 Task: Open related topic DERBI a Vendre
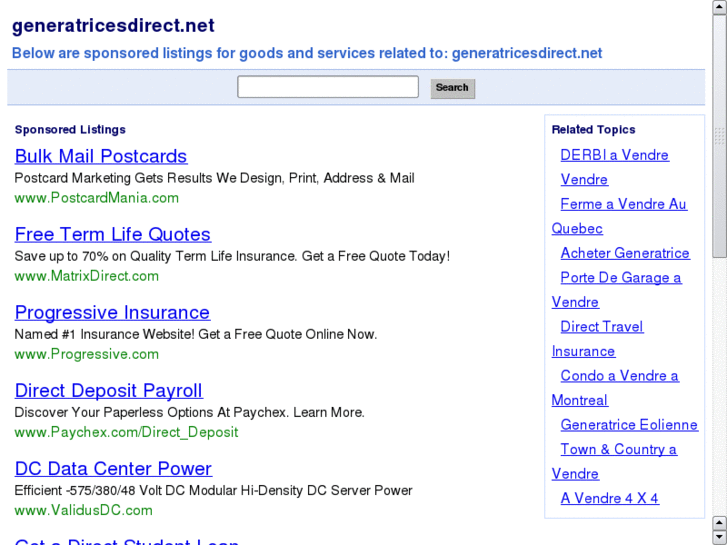(614, 155)
